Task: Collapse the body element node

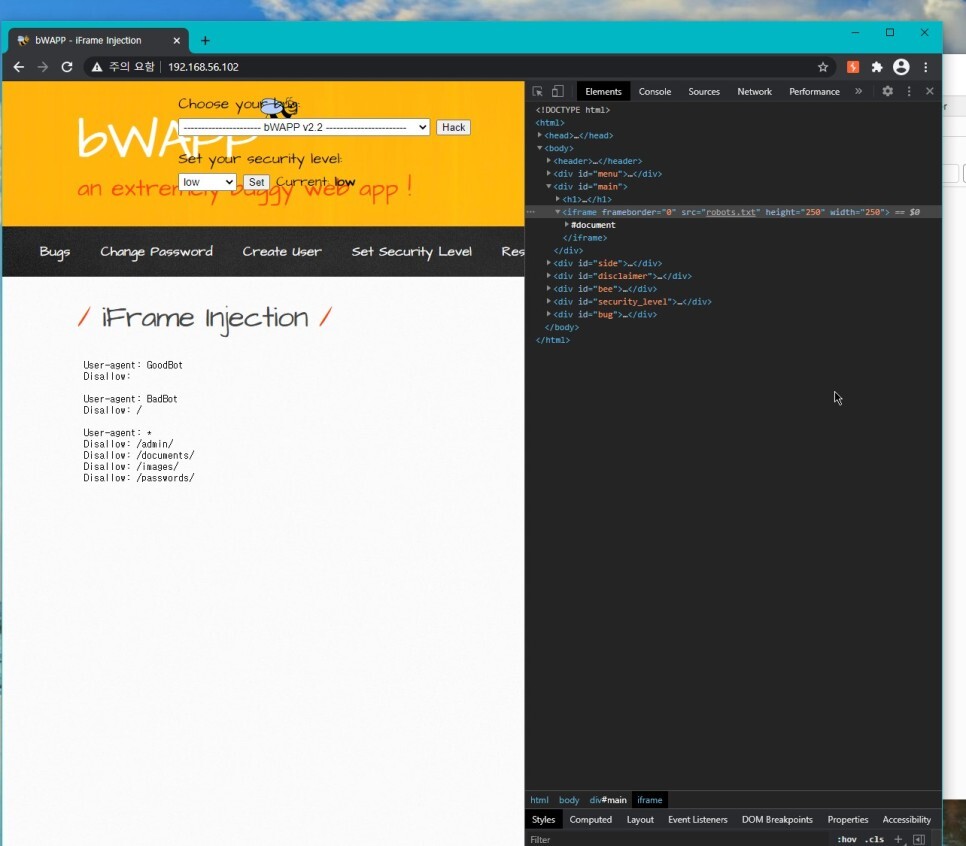Action: (540, 148)
